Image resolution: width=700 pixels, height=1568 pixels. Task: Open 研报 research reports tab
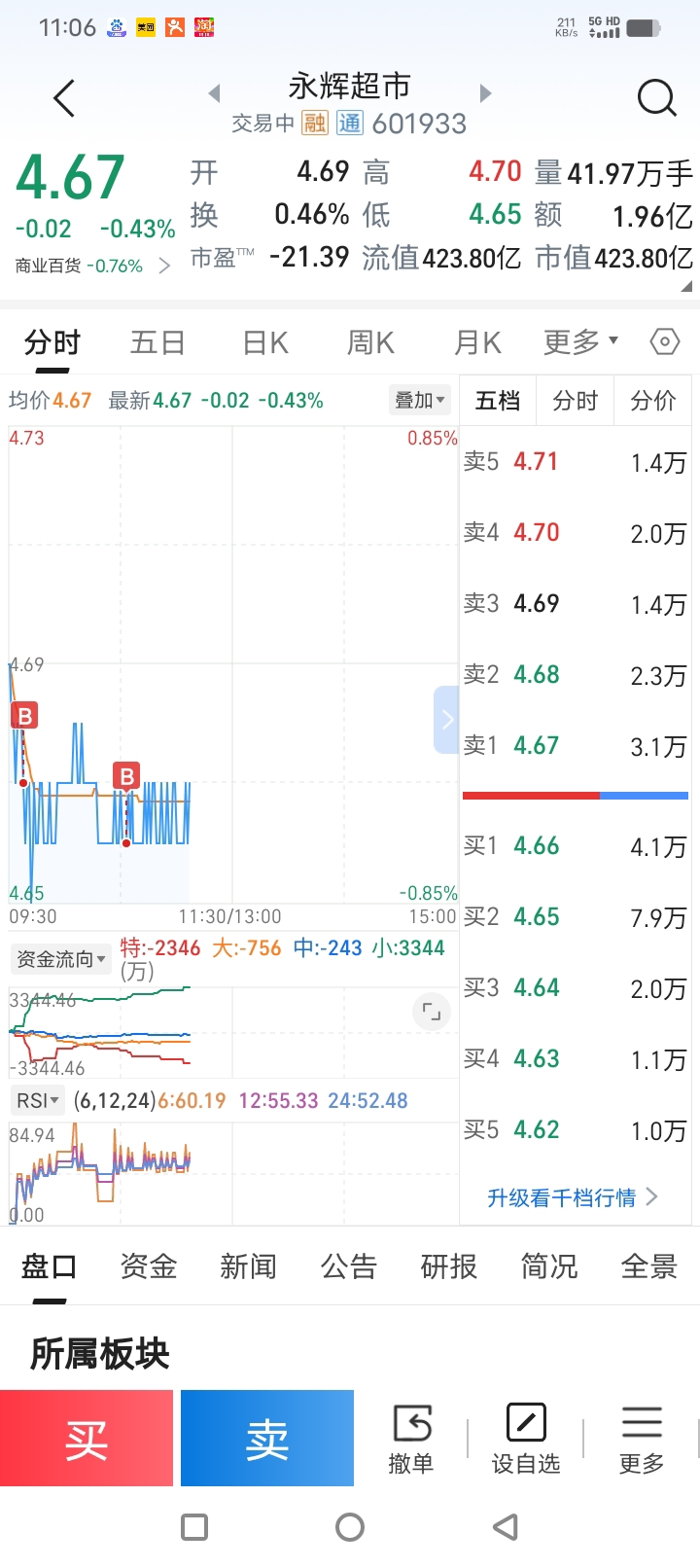[449, 1266]
